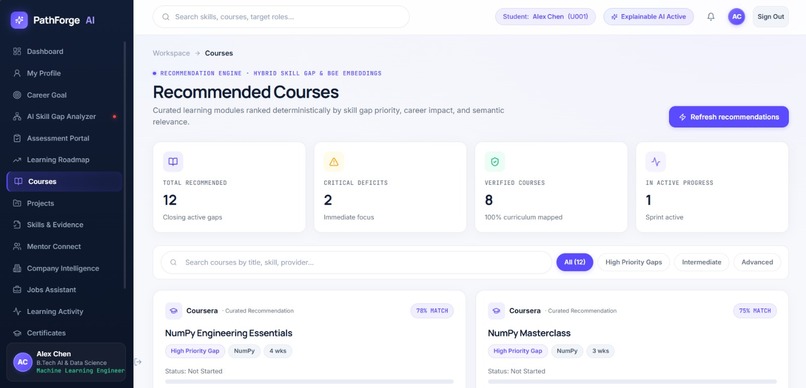Click the 78% MATCH badge
806x388 pixels.
[432, 310]
